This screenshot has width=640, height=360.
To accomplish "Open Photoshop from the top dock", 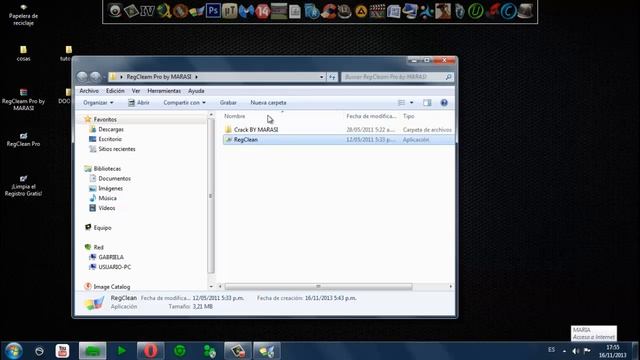I will (x=213, y=11).
